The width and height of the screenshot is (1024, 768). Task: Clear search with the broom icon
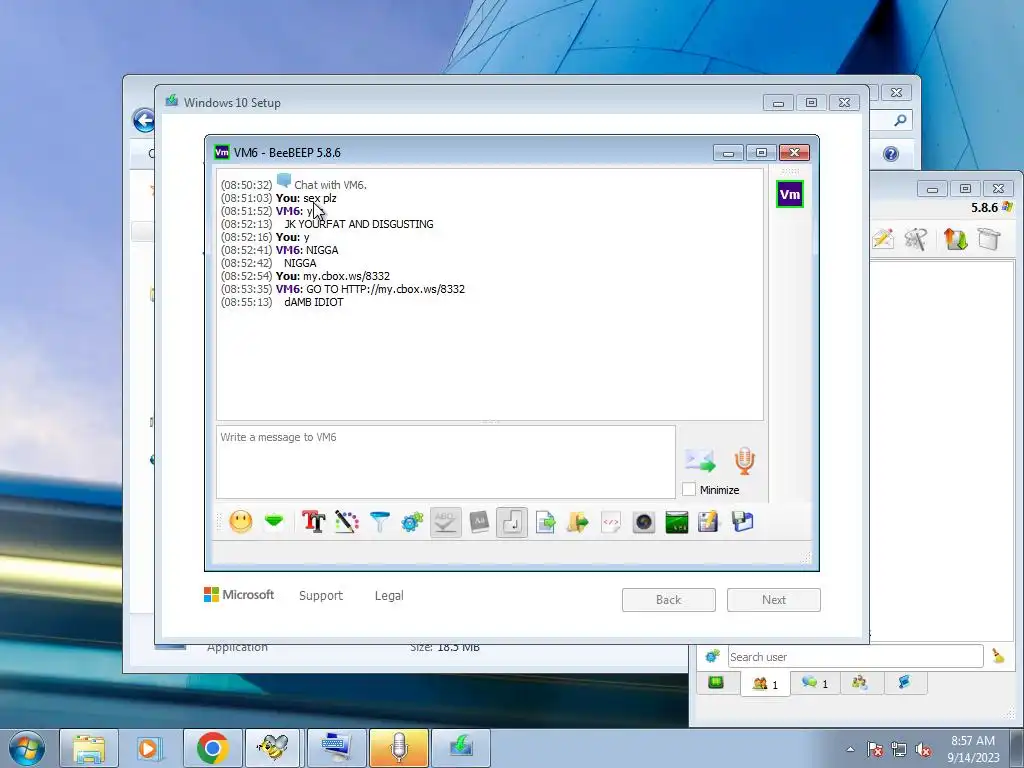(999, 656)
